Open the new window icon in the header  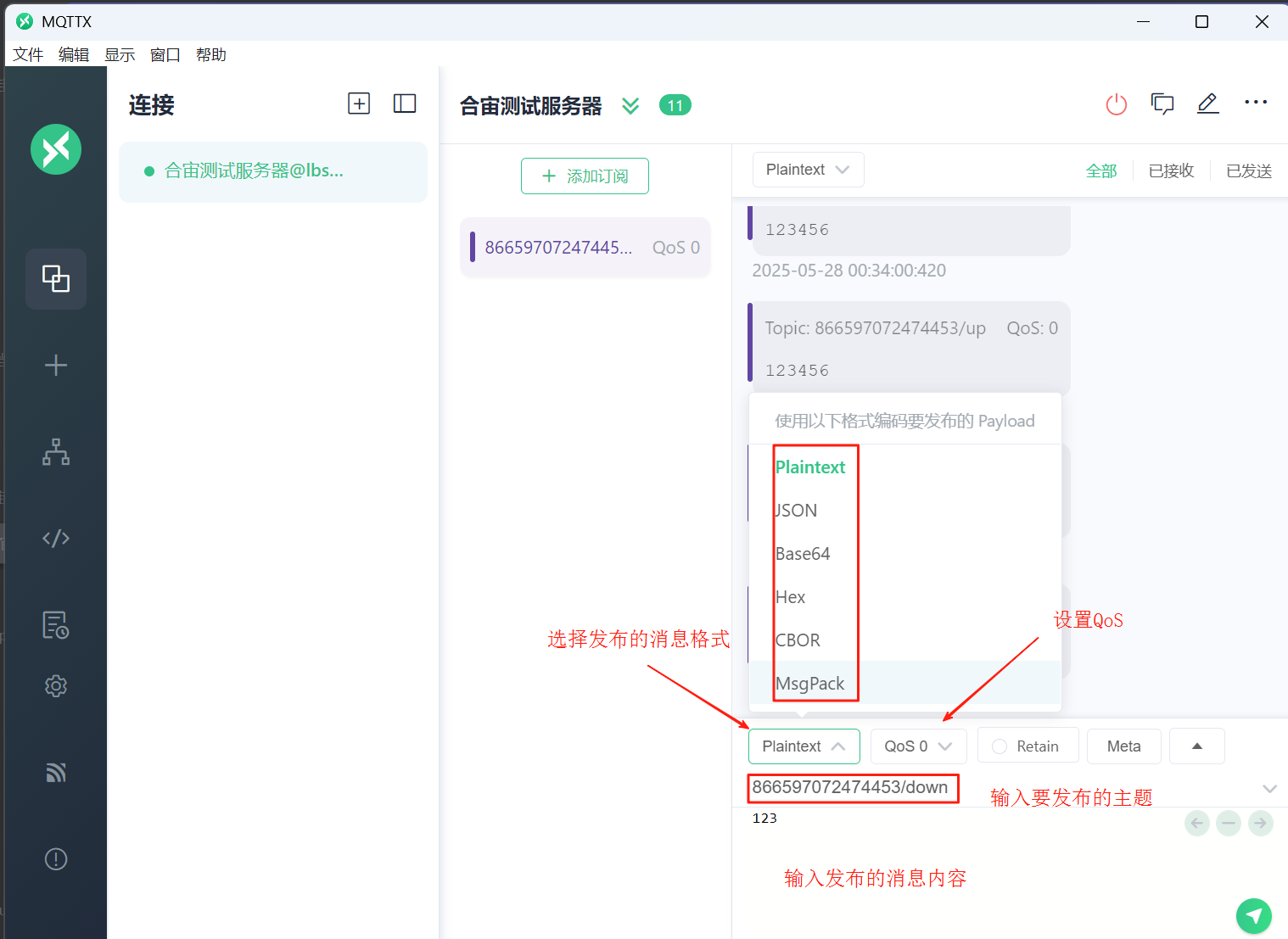point(1162,103)
